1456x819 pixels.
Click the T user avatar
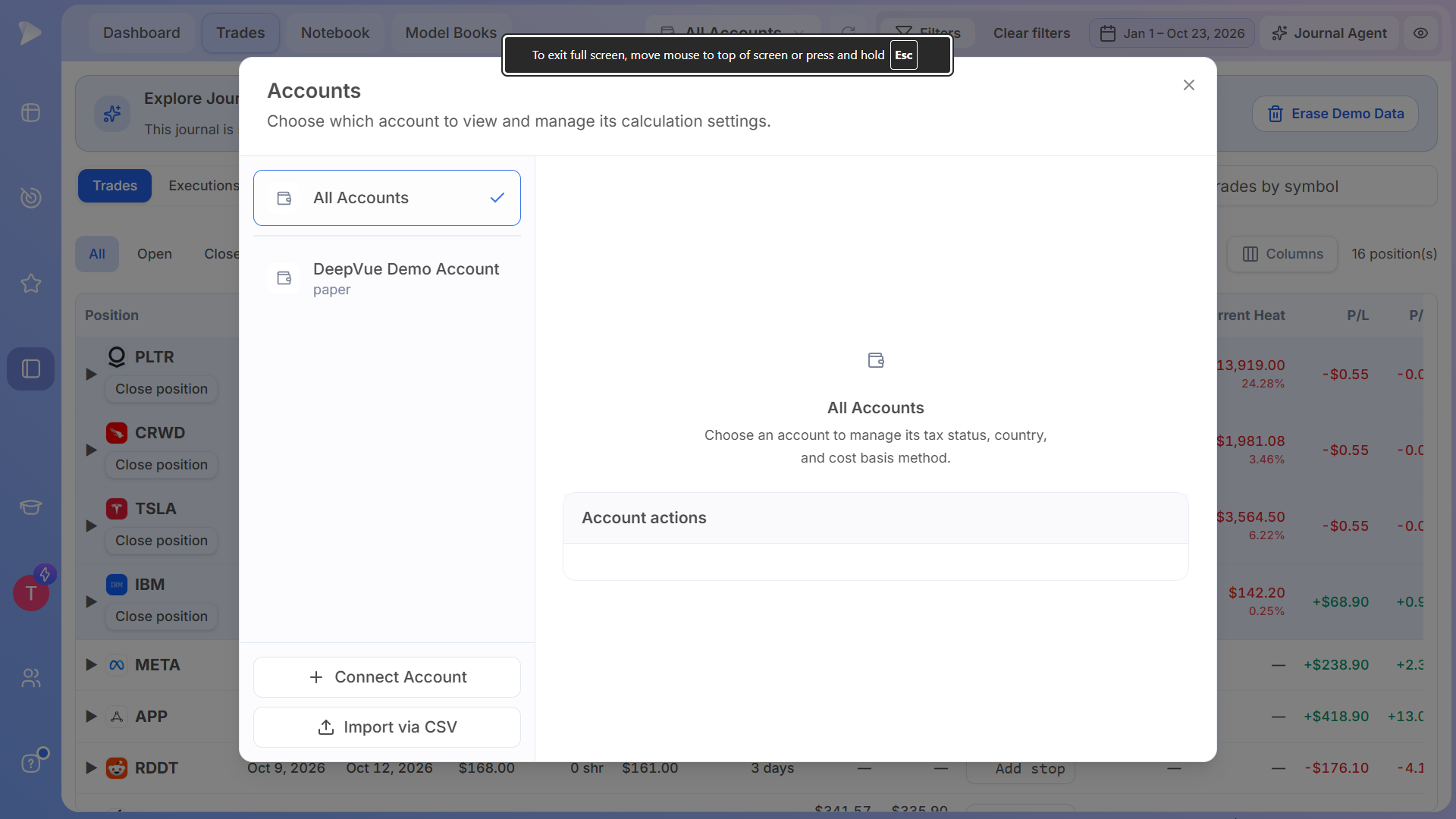click(31, 593)
